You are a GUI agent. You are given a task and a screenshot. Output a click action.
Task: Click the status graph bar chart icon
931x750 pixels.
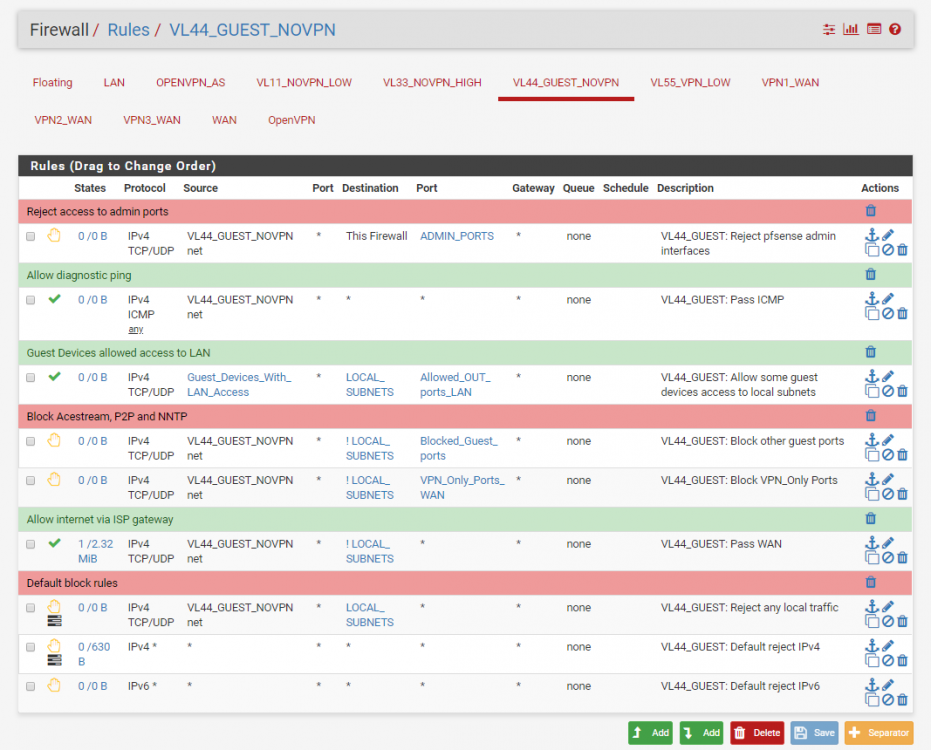tap(851, 29)
